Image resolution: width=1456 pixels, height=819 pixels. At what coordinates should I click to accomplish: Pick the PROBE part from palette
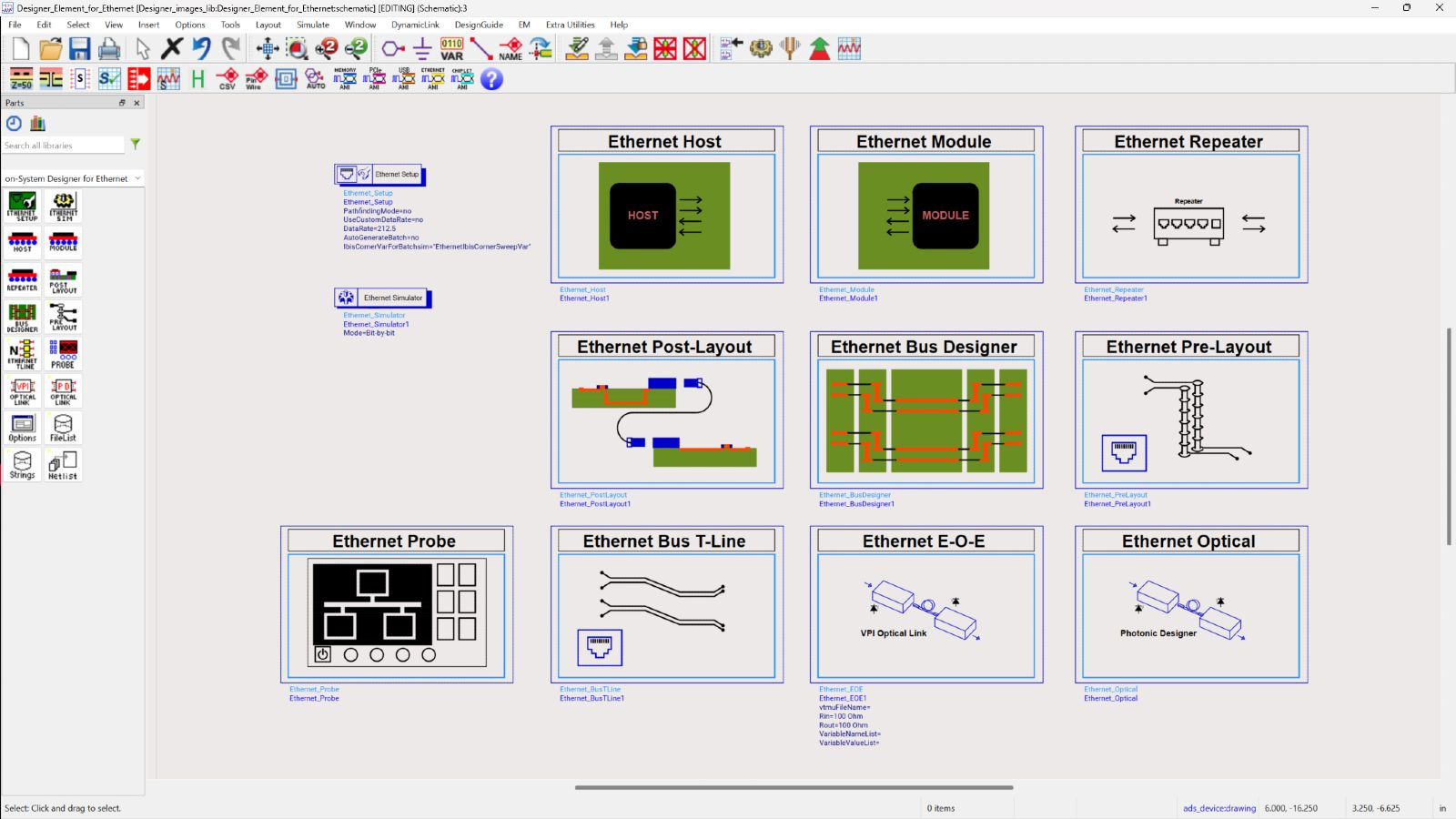(x=64, y=354)
